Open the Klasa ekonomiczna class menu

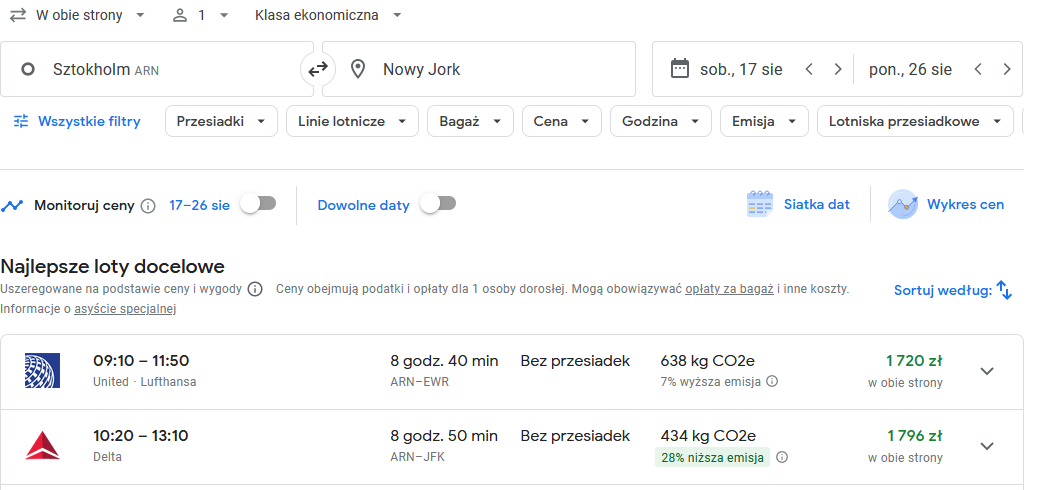click(329, 15)
